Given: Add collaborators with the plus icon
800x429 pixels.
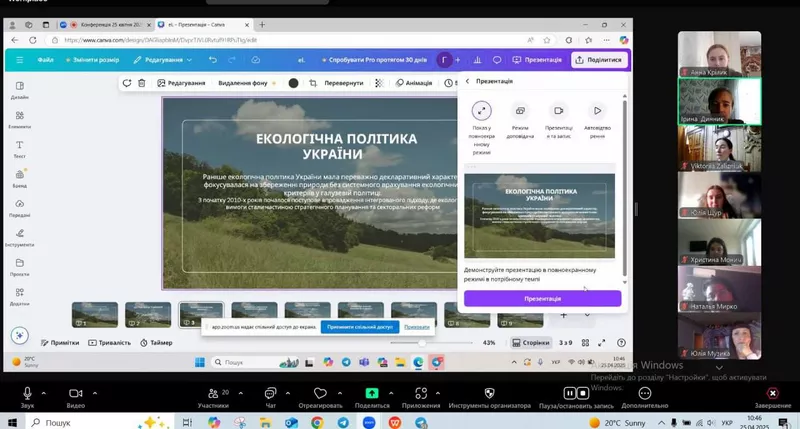Looking at the screenshot, I should coord(458,60).
